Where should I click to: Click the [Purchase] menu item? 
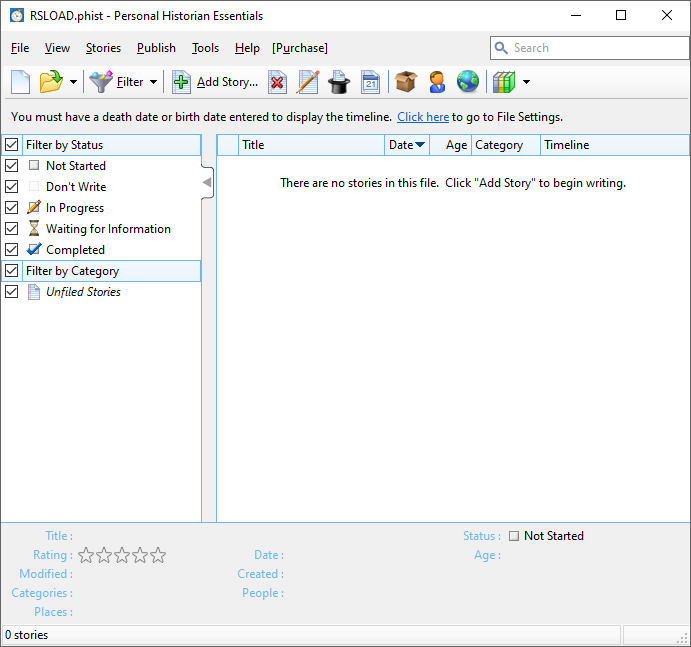[300, 48]
